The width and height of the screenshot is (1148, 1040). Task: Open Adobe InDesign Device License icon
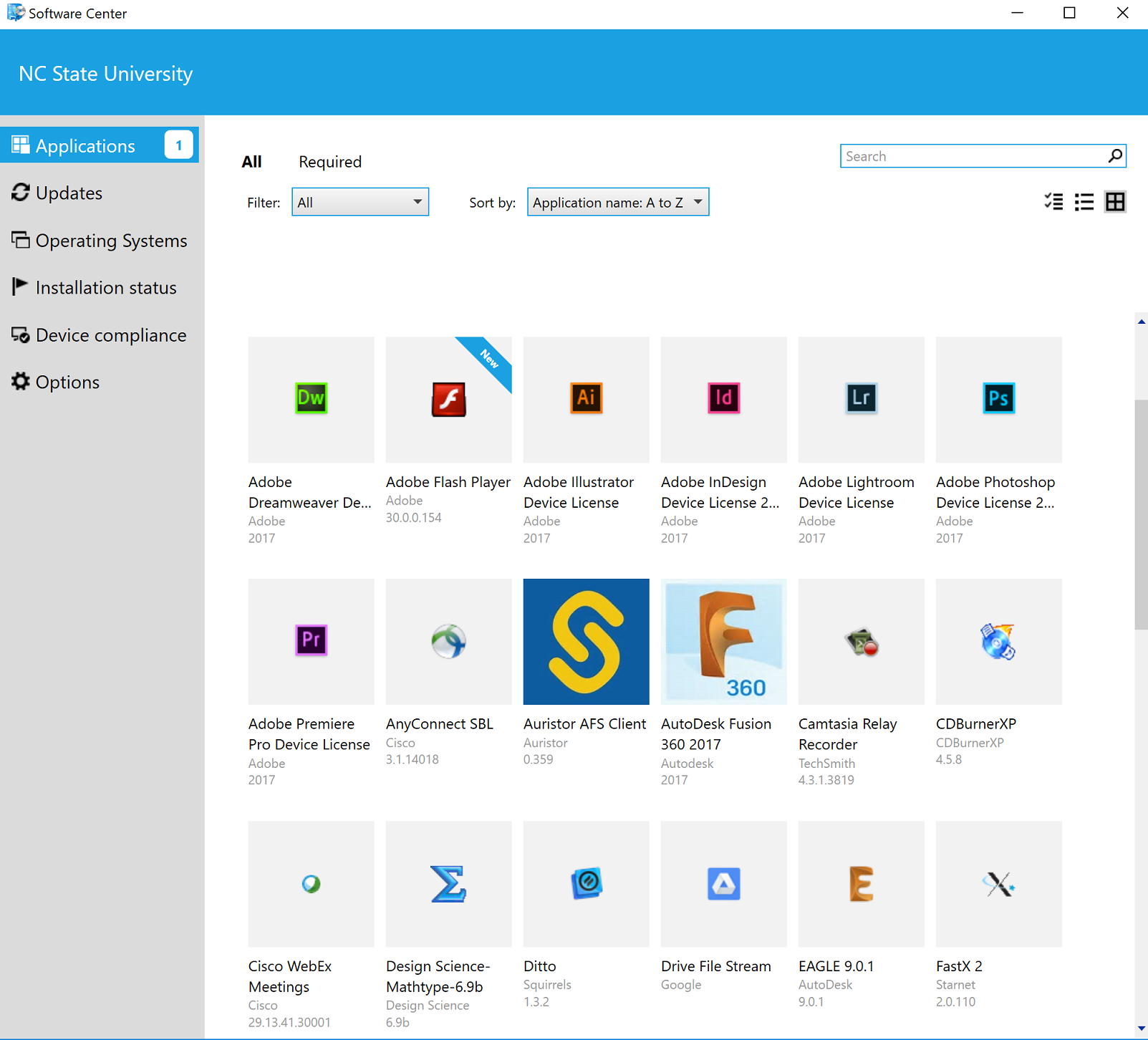point(723,399)
